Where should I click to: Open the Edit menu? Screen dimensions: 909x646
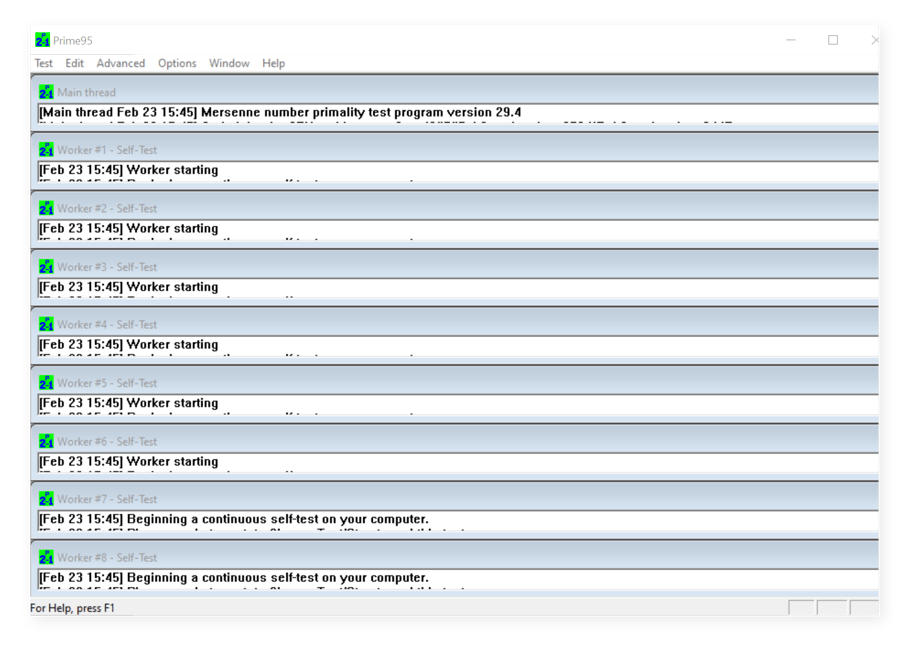(75, 63)
